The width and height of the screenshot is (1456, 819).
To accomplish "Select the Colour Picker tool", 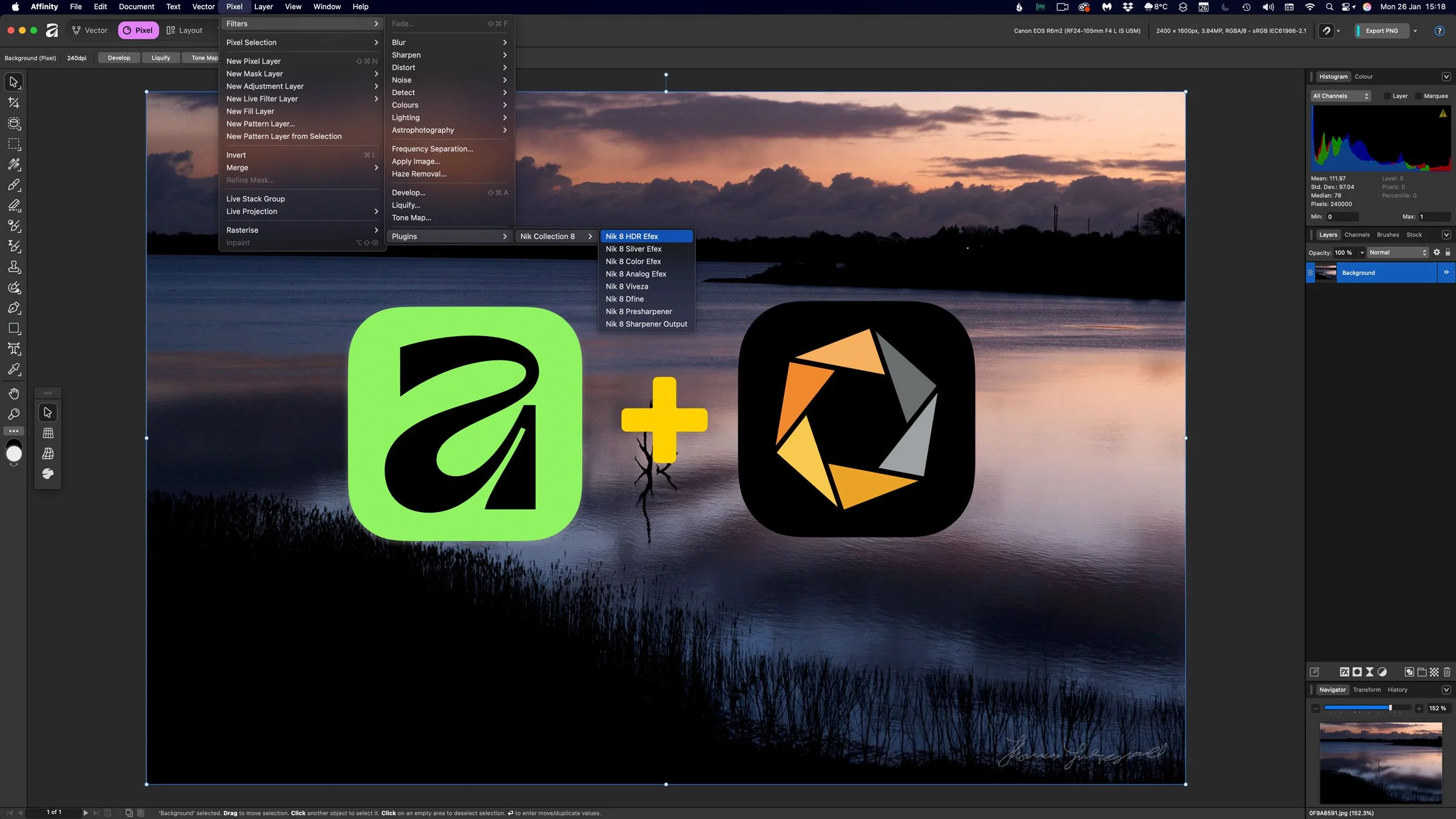I will pyautogui.click(x=14, y=369).
